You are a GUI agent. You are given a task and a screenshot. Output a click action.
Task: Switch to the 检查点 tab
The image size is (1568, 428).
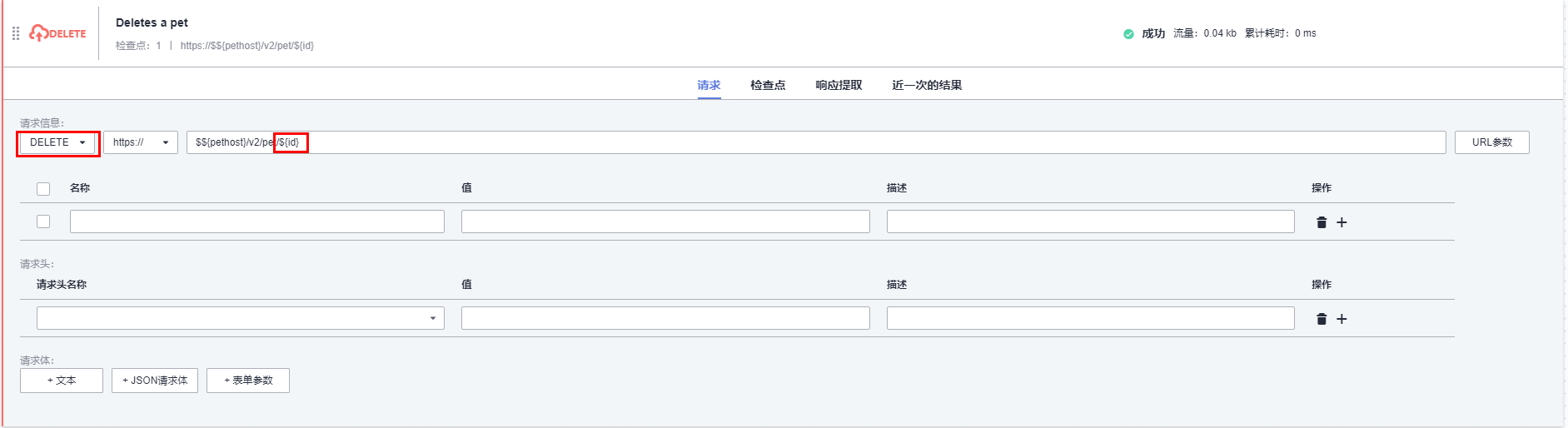click(x=768, y=85)
